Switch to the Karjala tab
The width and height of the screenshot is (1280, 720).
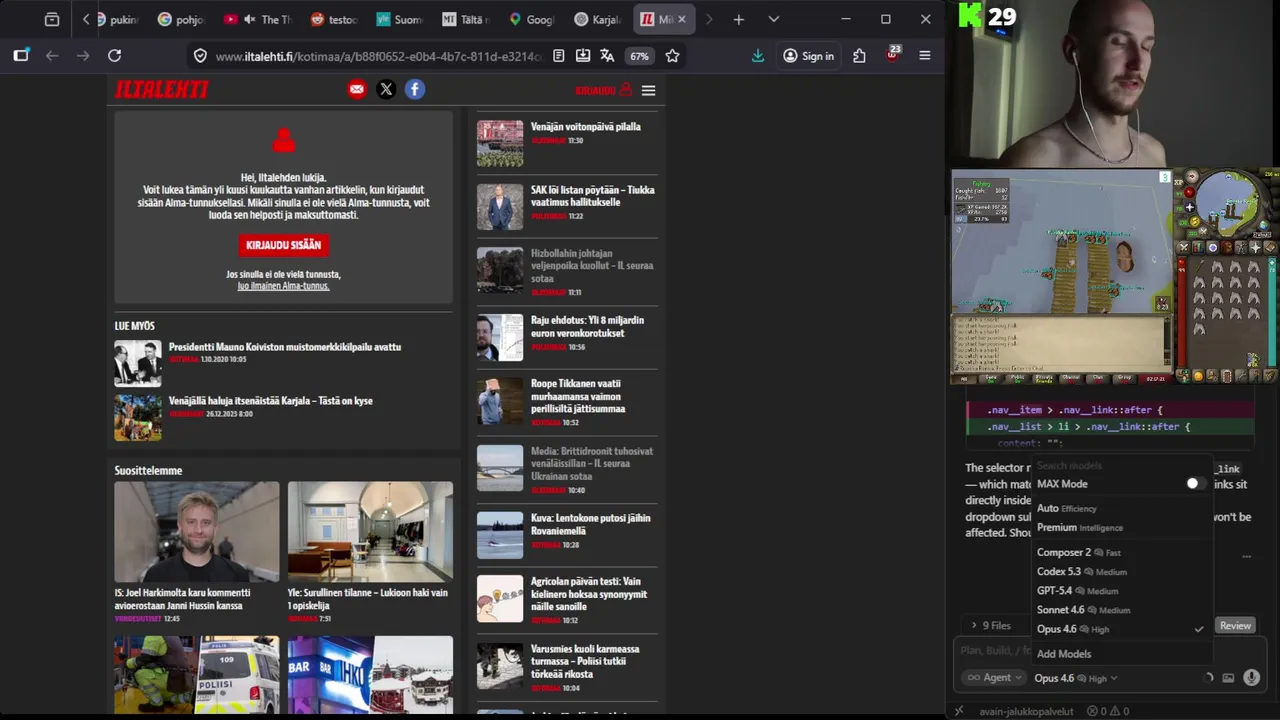598,19
